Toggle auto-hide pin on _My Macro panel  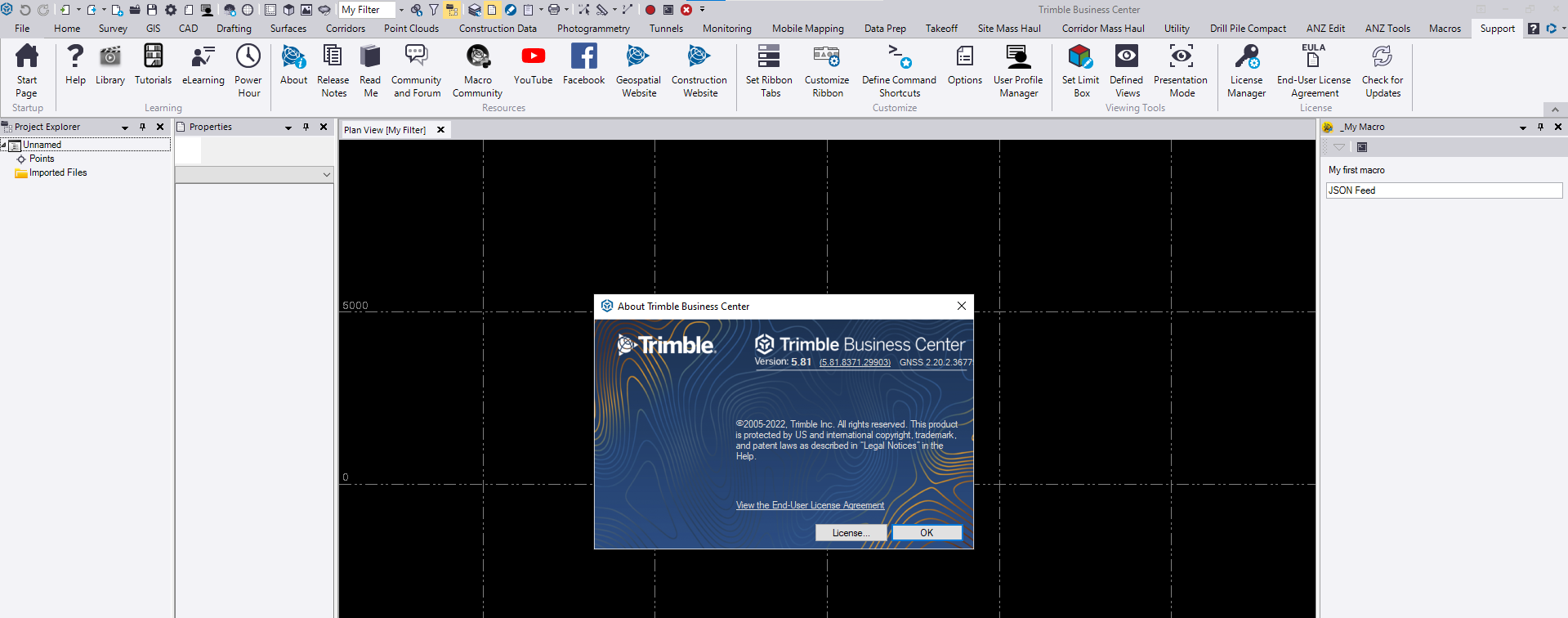[1540, 127]
